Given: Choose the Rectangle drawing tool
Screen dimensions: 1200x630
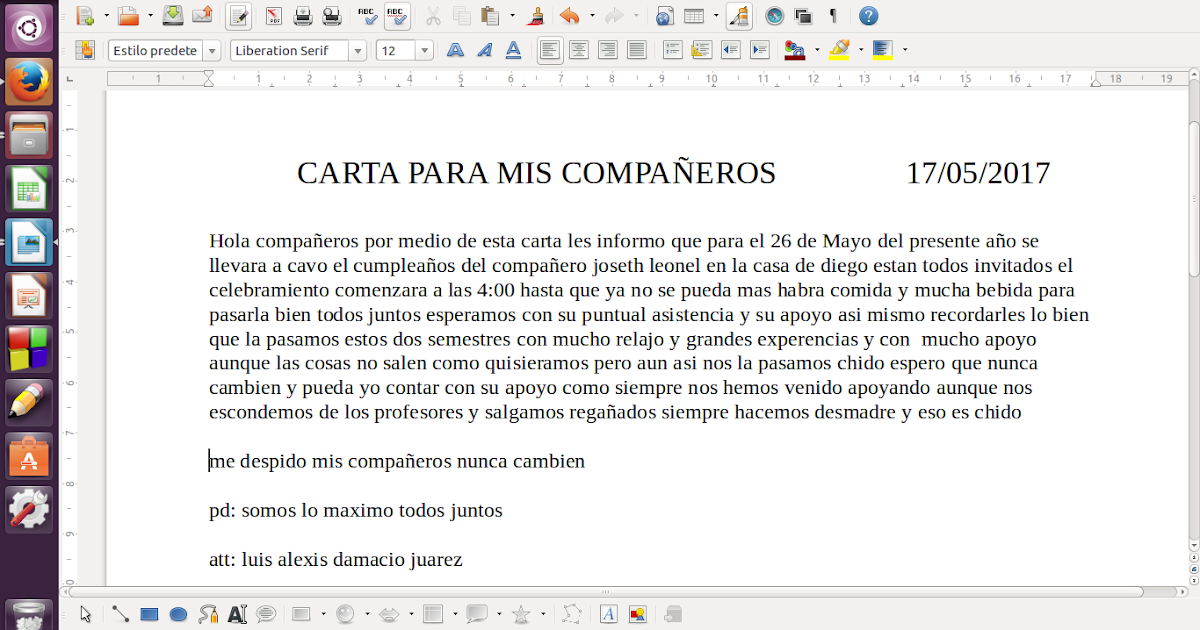Looking at the screenshot, I should (x=149, y=614).
